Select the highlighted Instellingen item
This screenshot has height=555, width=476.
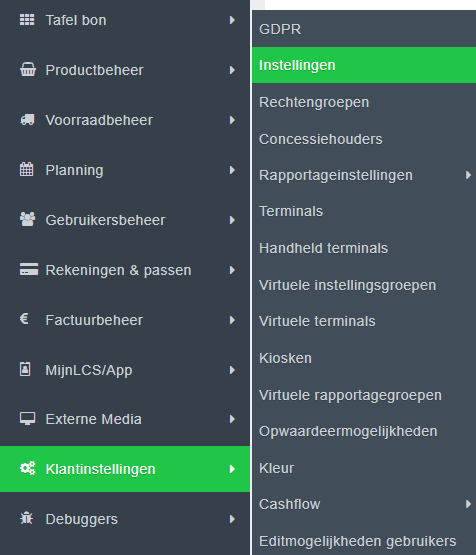click(x=364, y=65)
